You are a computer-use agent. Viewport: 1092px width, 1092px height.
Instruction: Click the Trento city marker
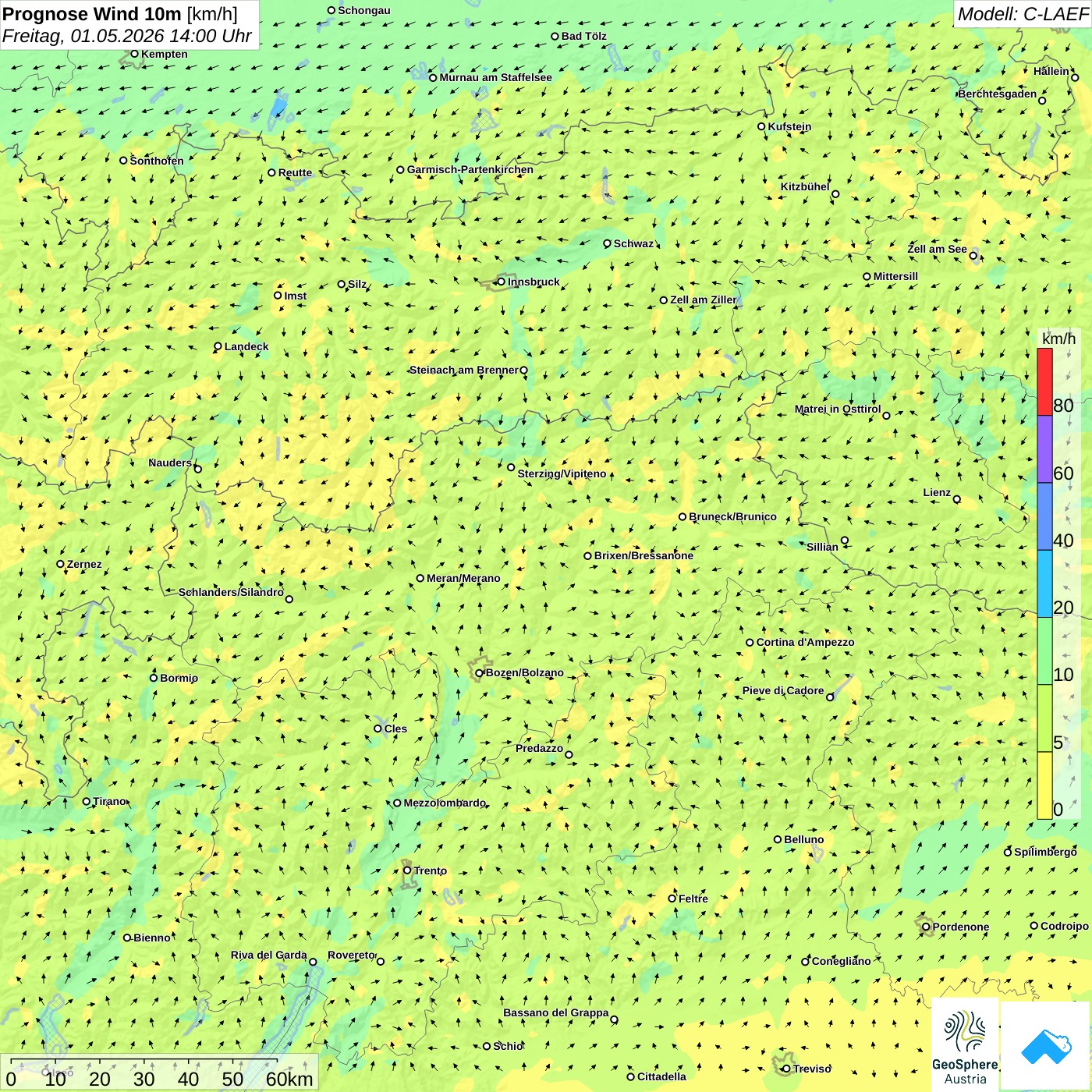[407, 870]
